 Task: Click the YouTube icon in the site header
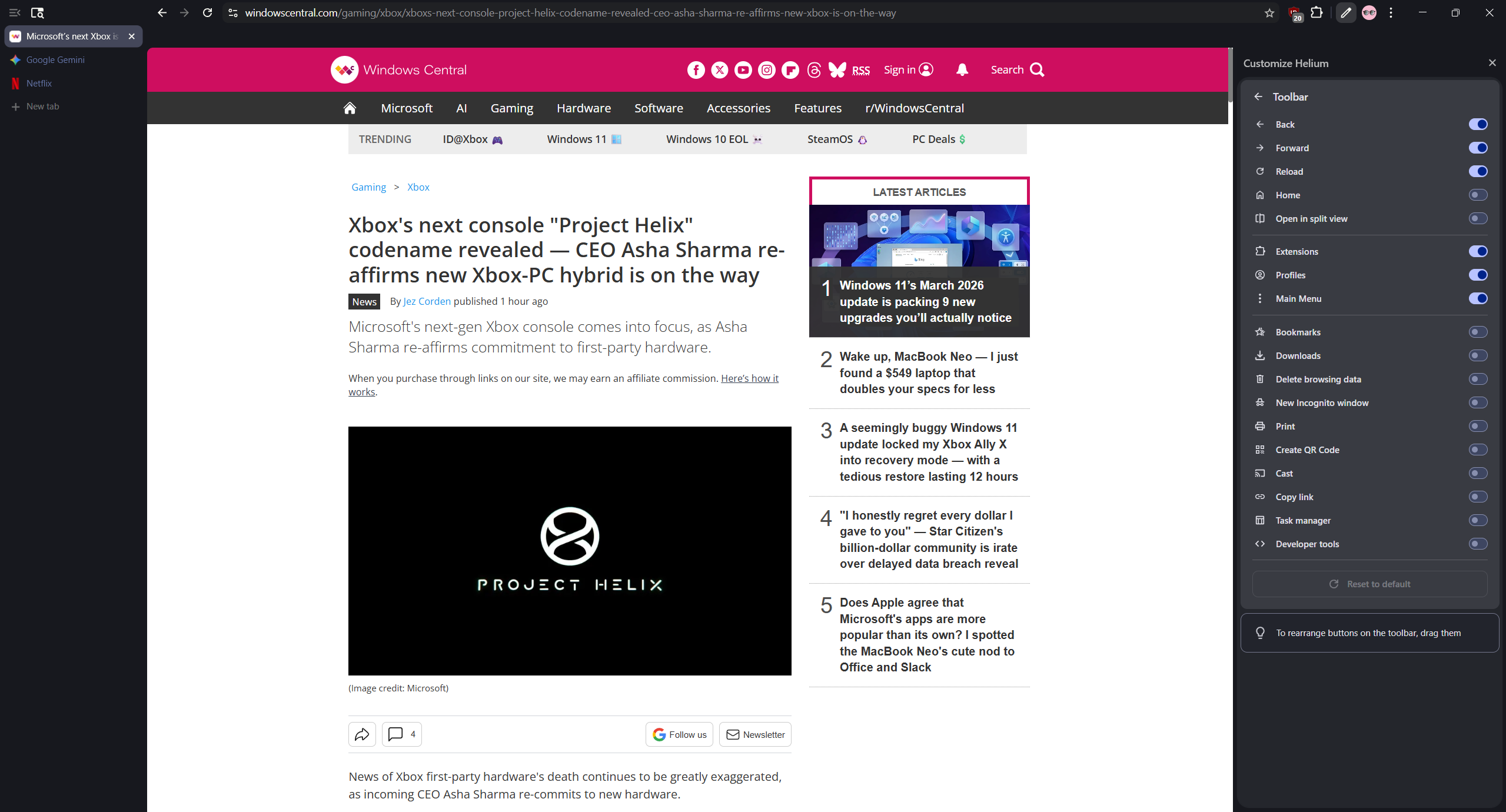(743, 69)
